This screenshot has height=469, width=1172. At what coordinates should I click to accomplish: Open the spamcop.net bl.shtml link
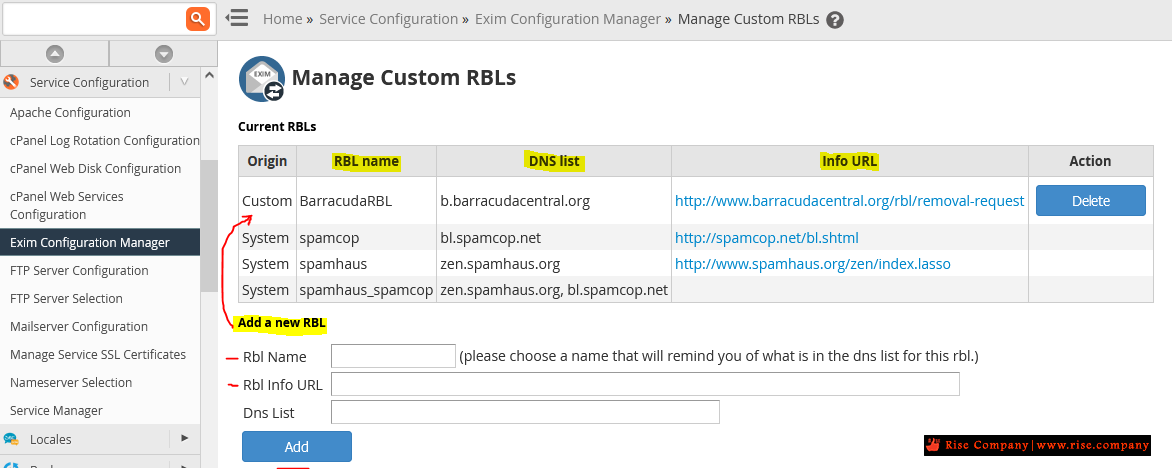(x=766, y=238)
